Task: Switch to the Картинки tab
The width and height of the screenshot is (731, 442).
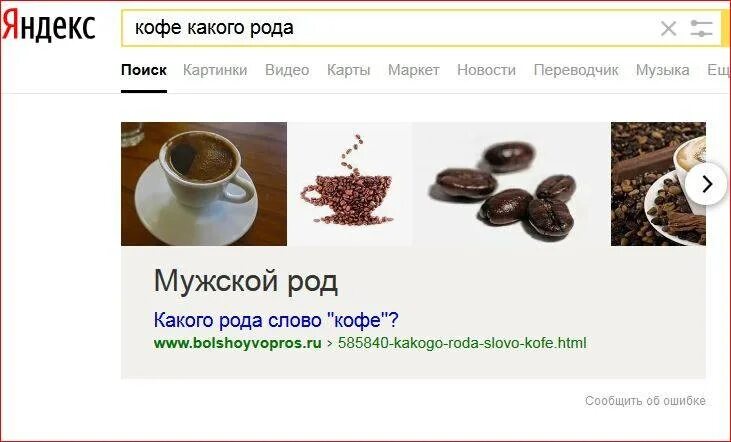Action: (215, 70)
